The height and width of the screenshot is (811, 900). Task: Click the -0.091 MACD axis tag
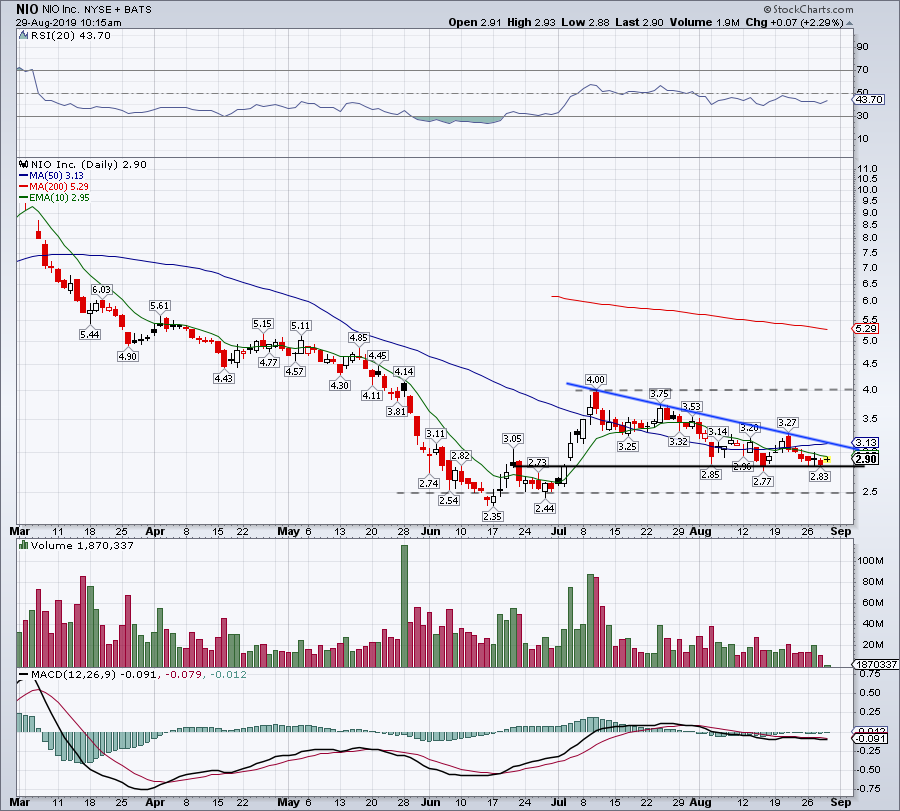pos(872,739)
